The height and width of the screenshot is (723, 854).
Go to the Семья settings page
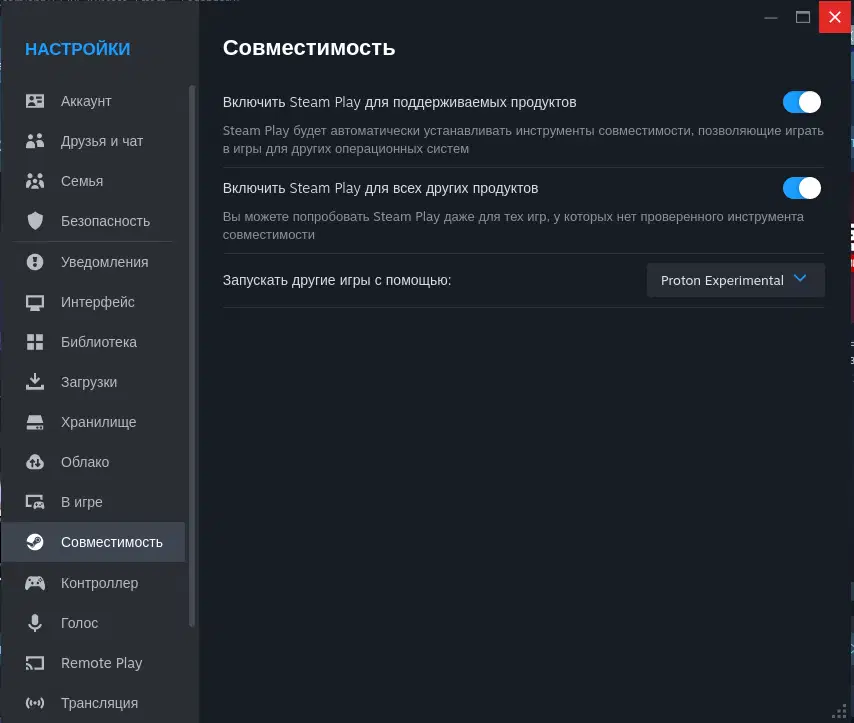[81, 181]
